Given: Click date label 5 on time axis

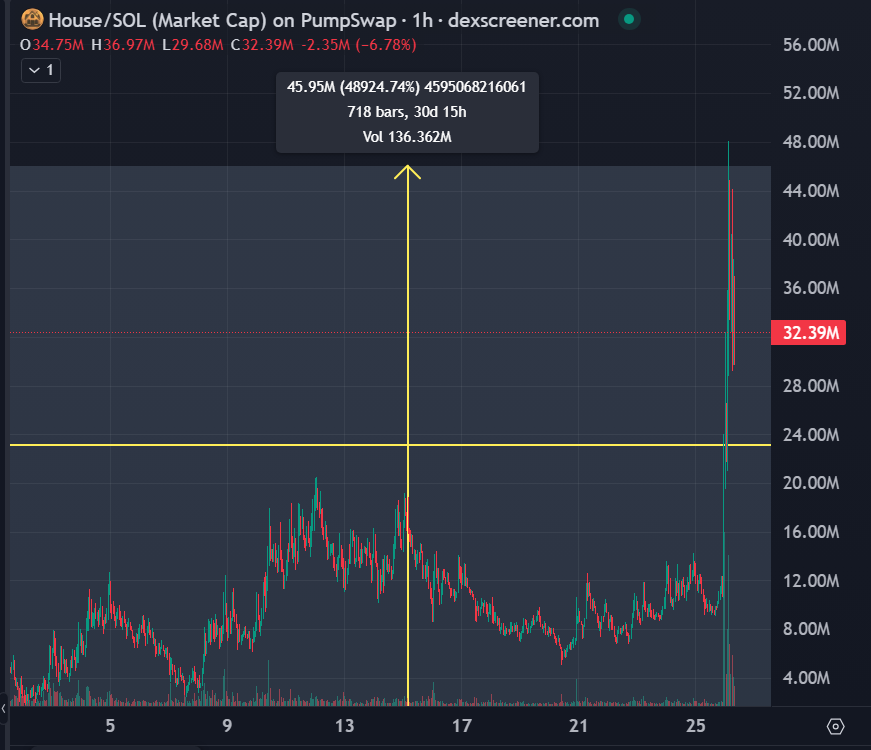Looking at the screenshot, I should (110, 726).
